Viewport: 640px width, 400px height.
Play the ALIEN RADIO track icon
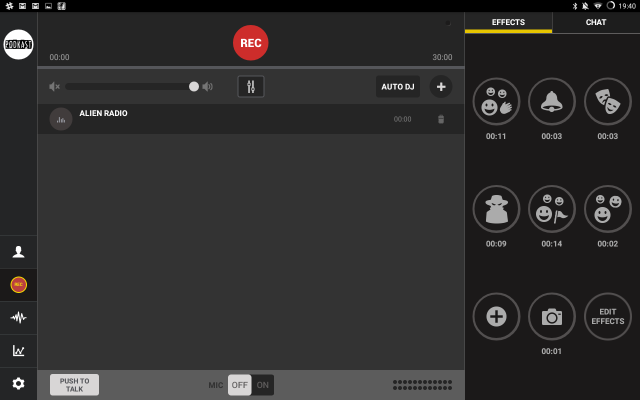tap(61, 119)
